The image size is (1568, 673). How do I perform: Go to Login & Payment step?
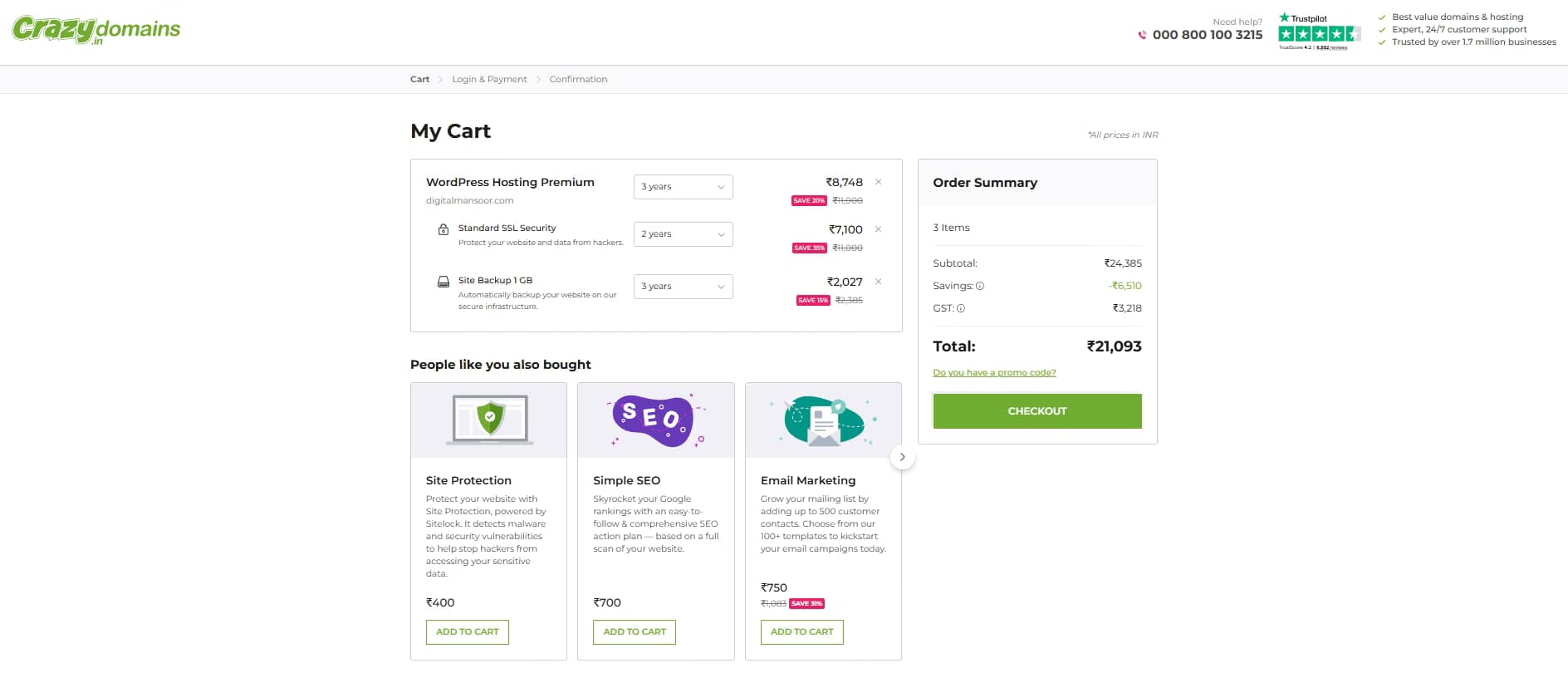click(x=489, y=80)
